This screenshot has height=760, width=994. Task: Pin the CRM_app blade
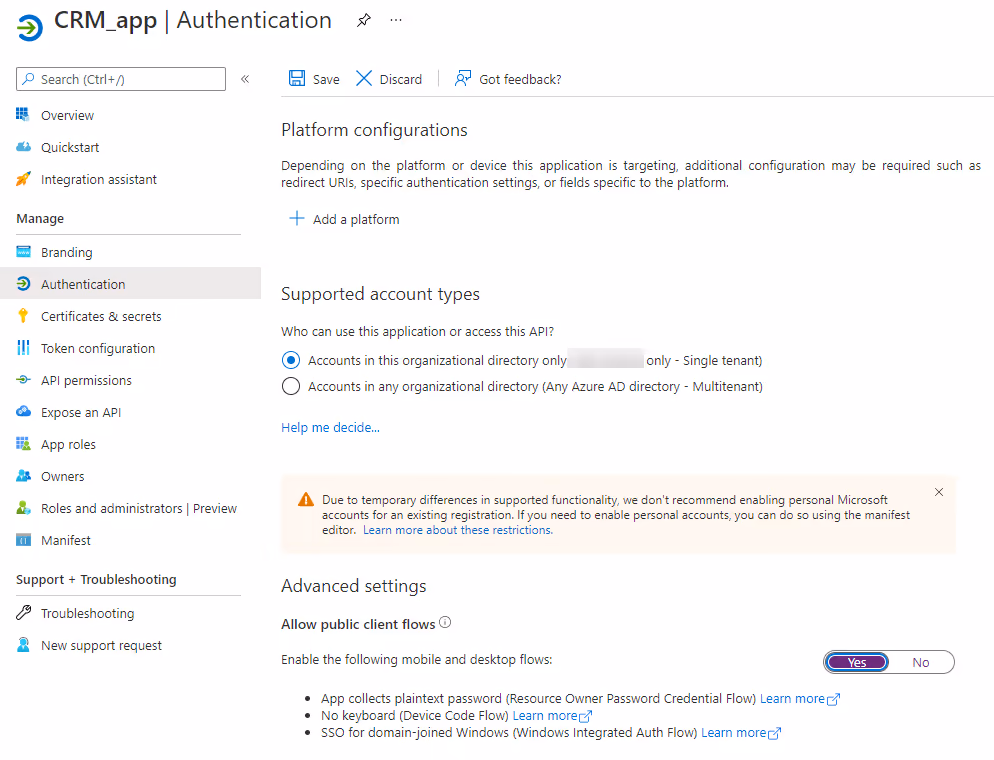click(x=363, y=20)
